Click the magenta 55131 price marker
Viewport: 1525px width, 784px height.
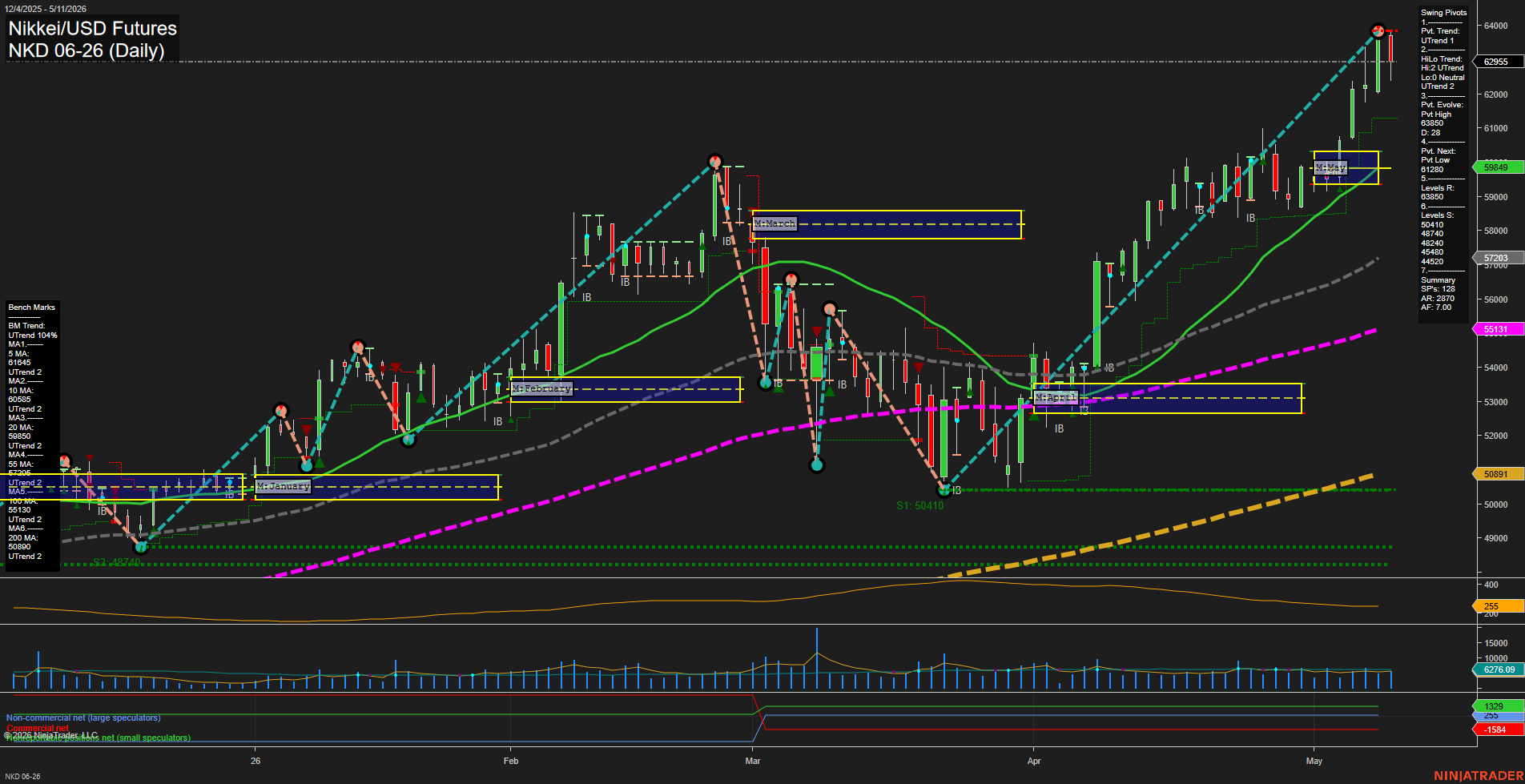(1497, 329)
